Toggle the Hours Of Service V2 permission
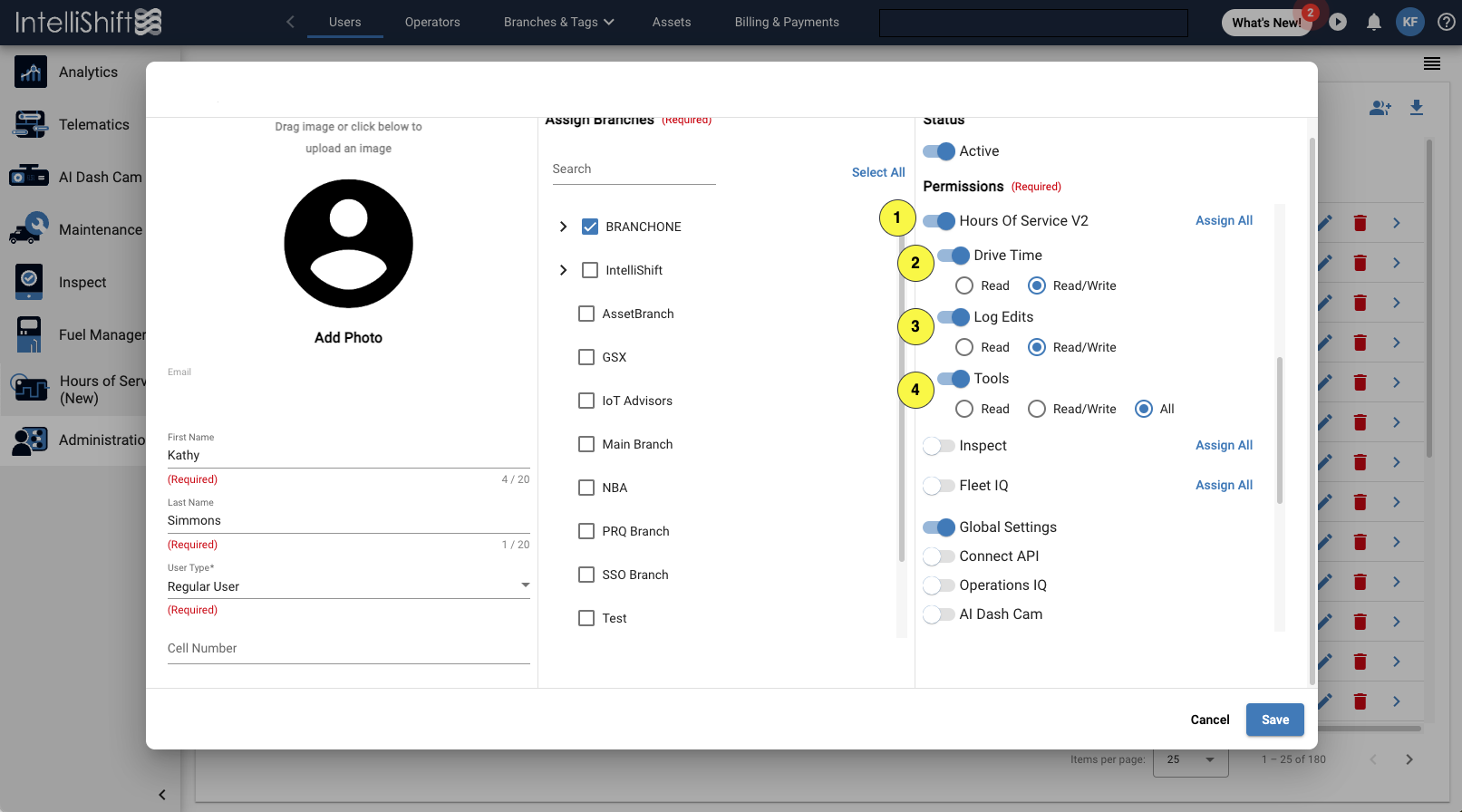The width and height of the screenshot is (1462, 812). [939, 221]
